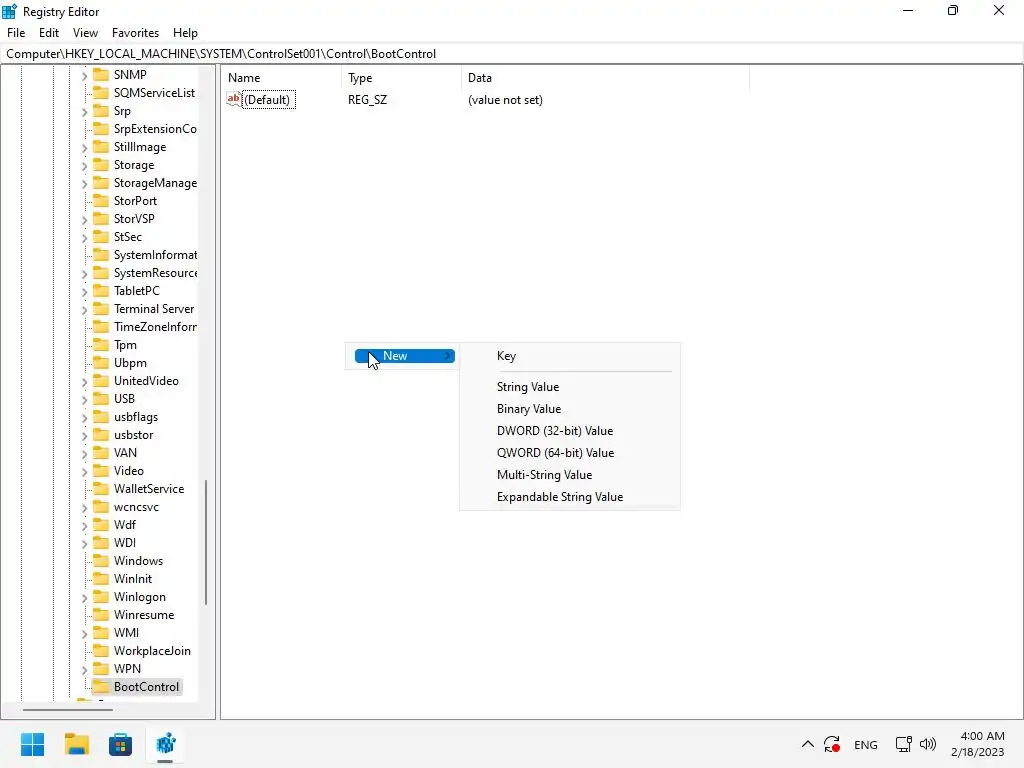The image size is (1024, 768).
Task: Click the registry address bar path
Action: click(221, 54)
